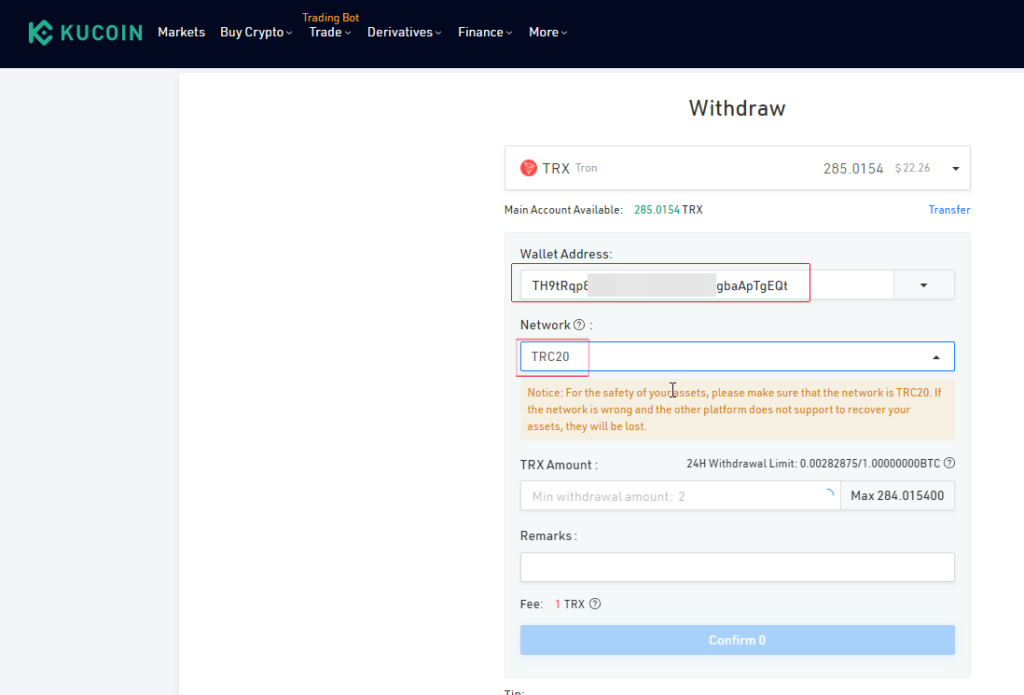The height and width of the screenshot is (695, 1024).
Task: Click the help icon beside Fee
Action: coord(595,604)
